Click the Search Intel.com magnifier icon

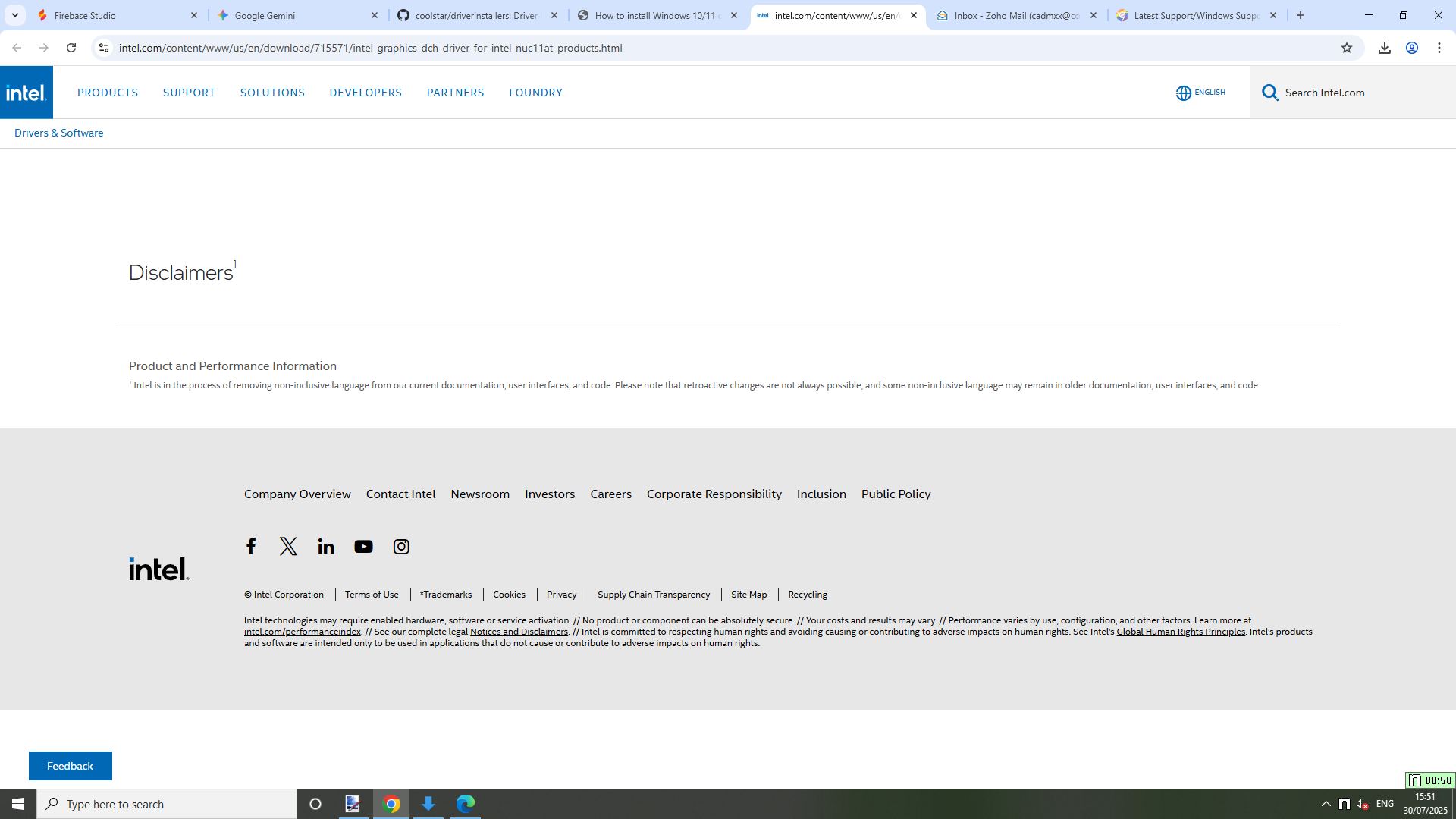tap(1270, 93)
